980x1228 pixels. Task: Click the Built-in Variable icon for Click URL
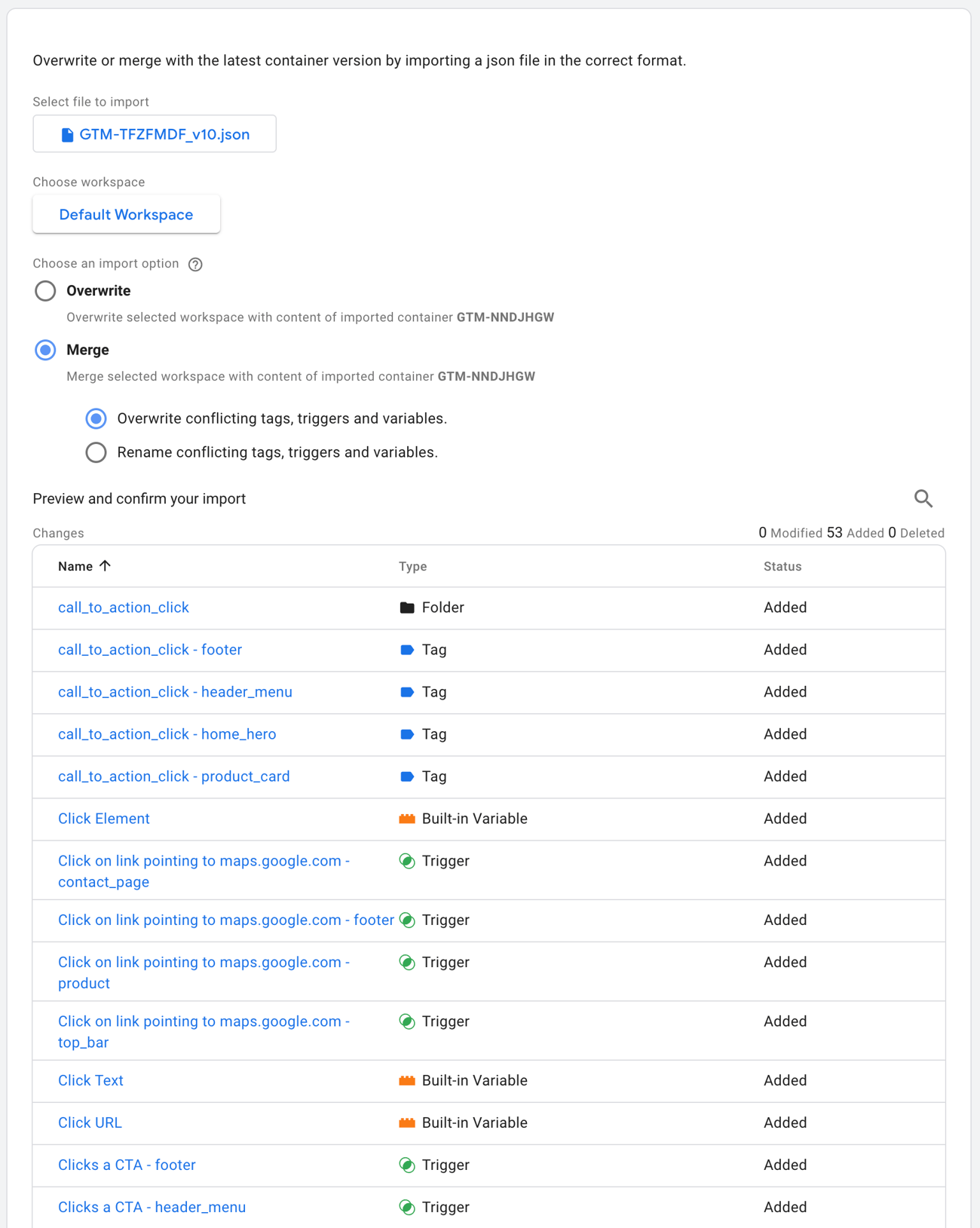tap(407, 1122)
